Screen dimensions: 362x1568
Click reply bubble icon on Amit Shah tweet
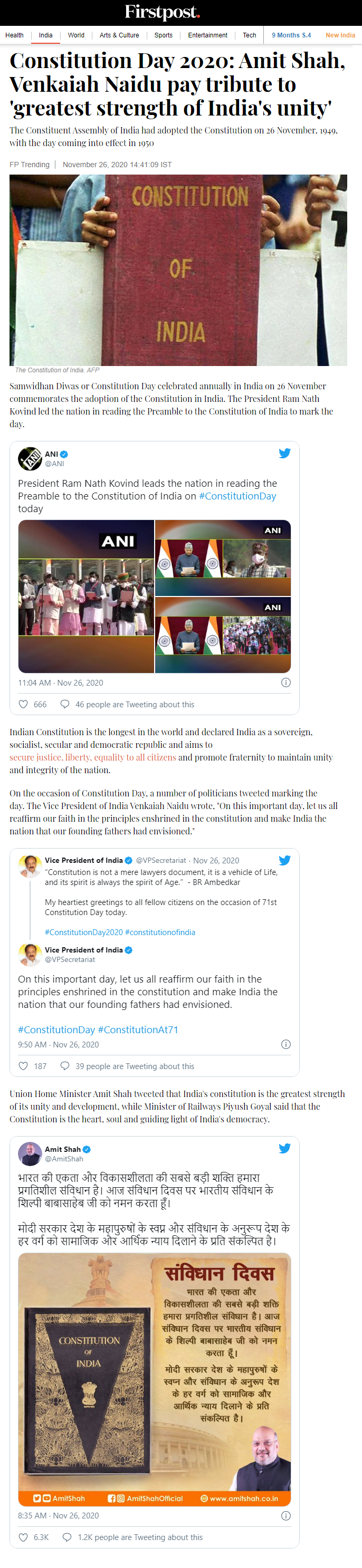coord(68,1537)
